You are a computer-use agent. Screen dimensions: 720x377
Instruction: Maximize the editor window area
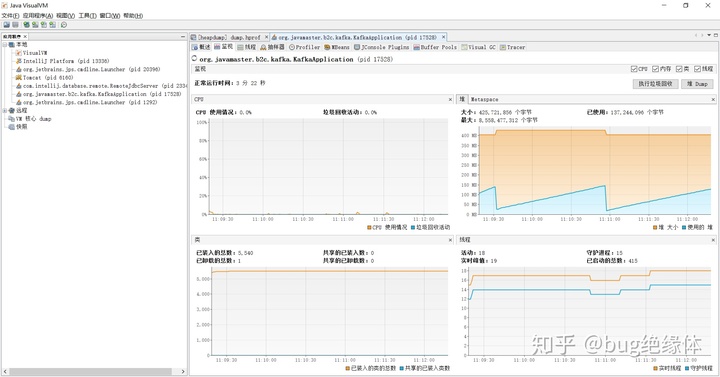pos(716,35)
